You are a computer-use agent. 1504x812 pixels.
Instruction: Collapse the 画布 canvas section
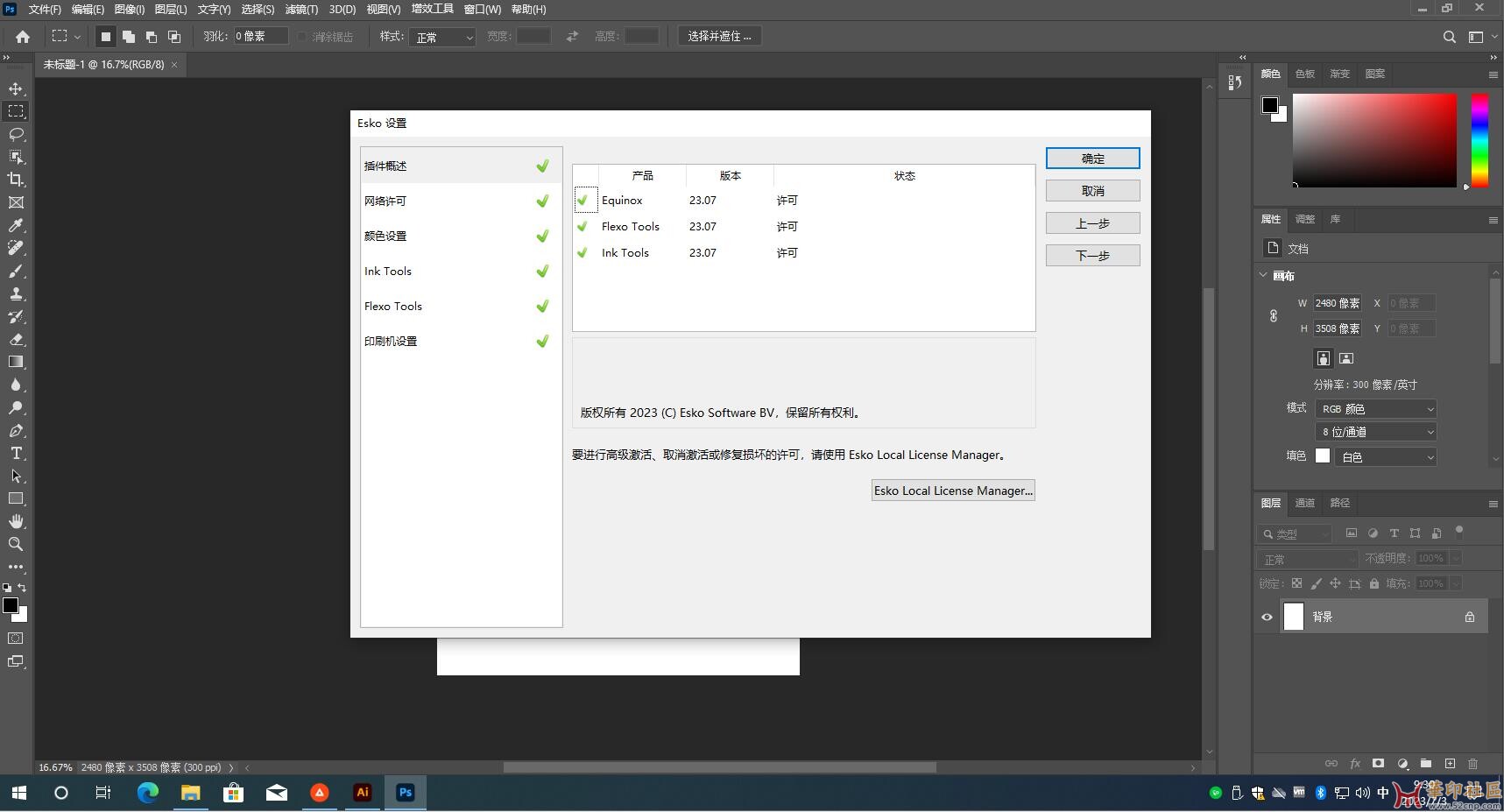(1264, 275)
